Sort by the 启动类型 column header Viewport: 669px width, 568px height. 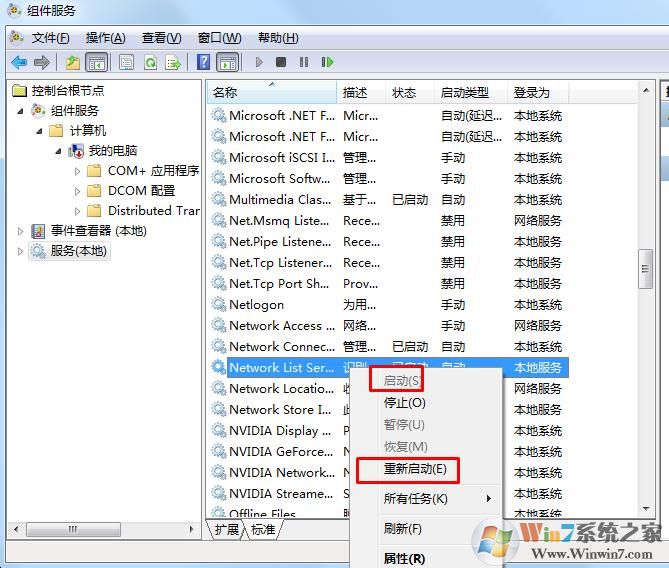click(470, 92)
